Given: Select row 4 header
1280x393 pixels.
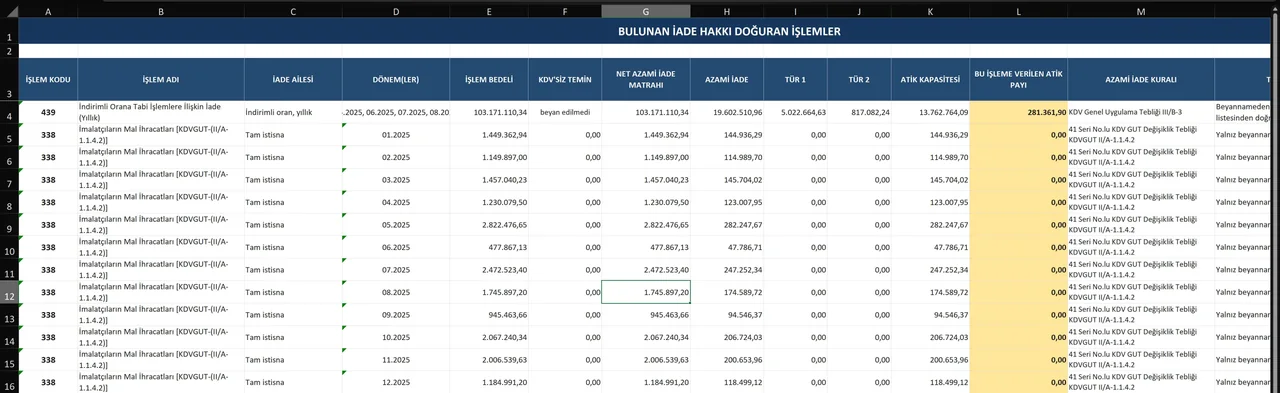Looking at the screenshot, I should click(x=9, y=112).
